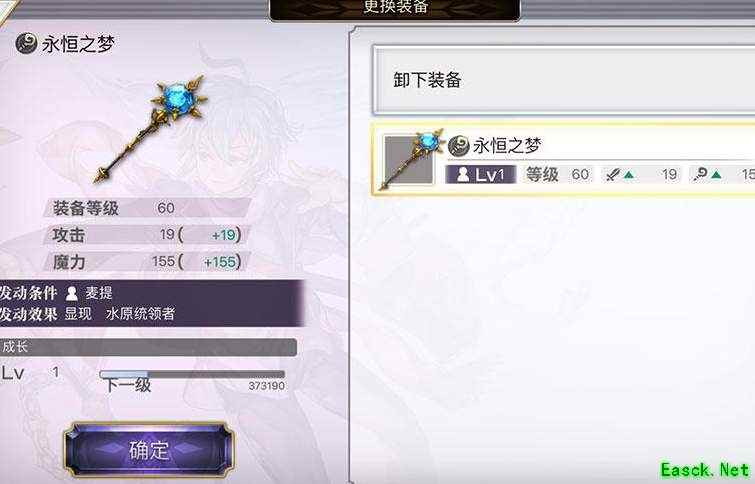Click the swirl icon in the equipment list row

click(458, 145)
